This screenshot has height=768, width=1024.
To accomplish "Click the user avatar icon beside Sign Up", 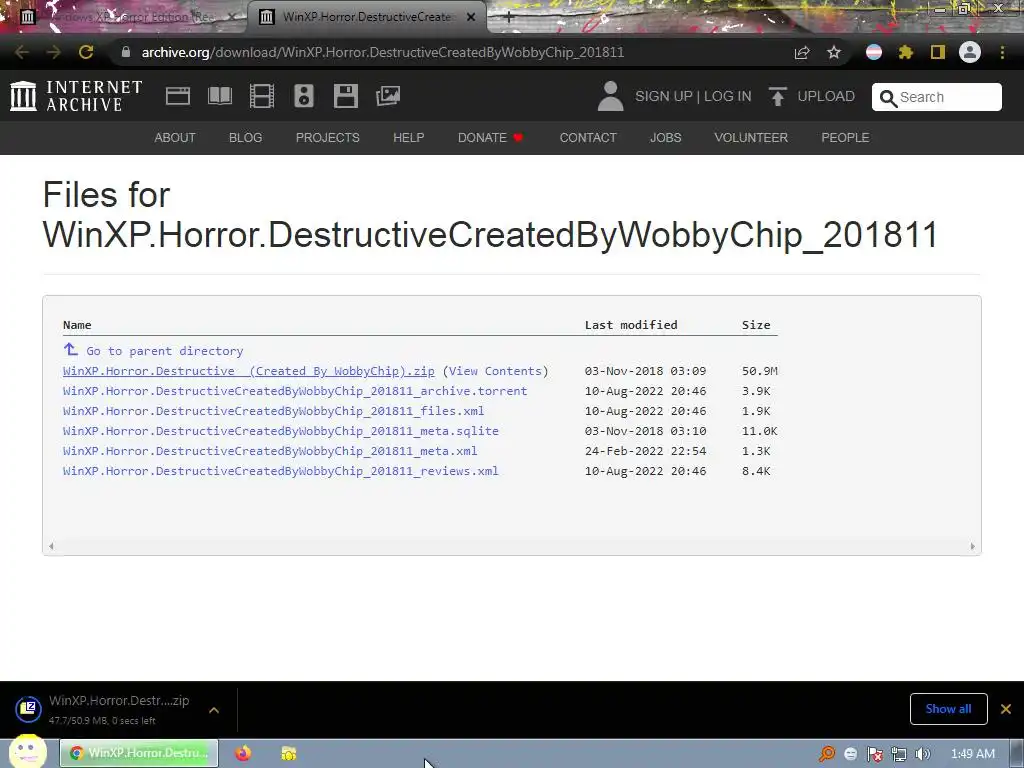I will [x=610, y=96].
